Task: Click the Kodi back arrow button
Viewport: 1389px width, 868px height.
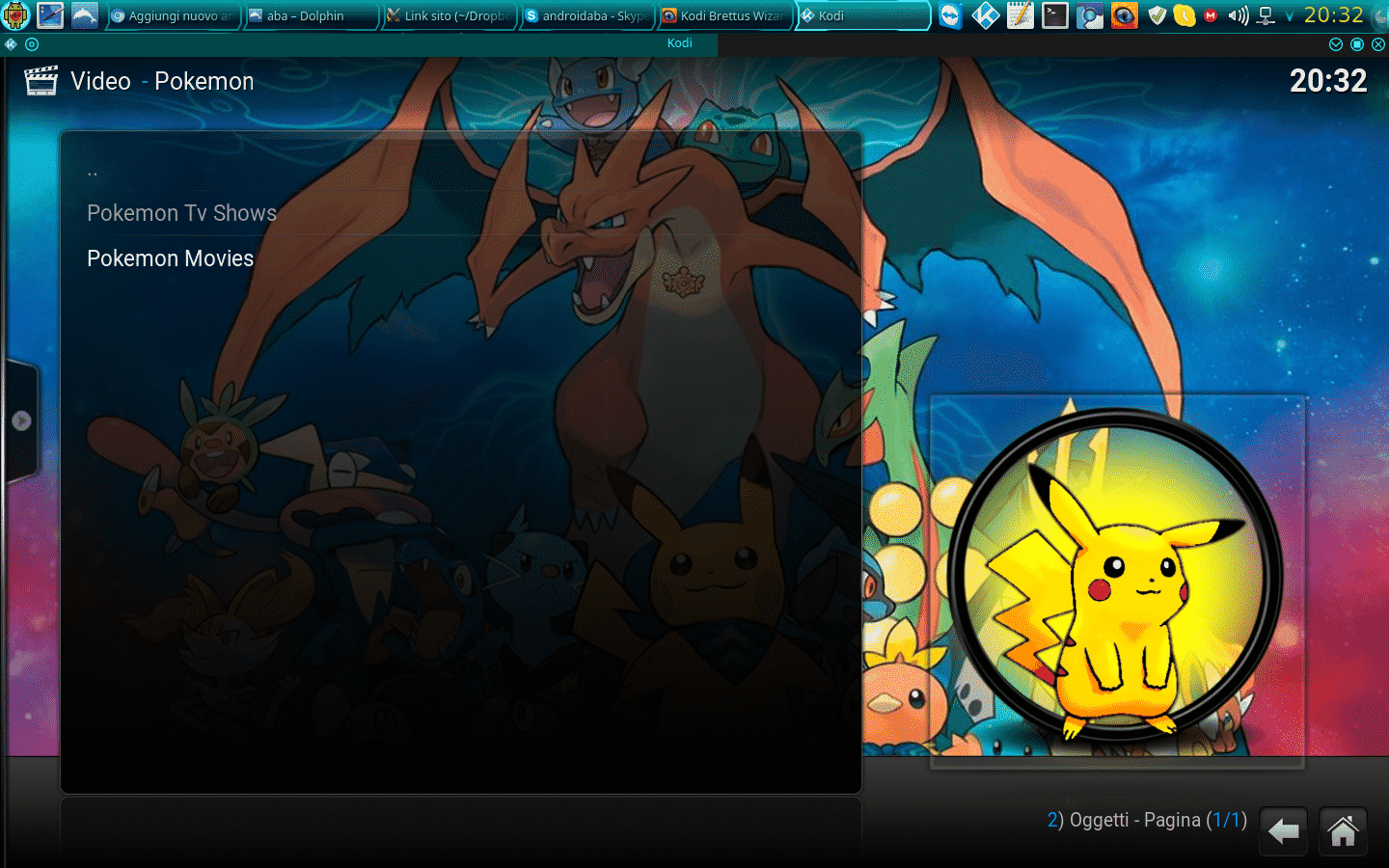Action: point(1283,831)
